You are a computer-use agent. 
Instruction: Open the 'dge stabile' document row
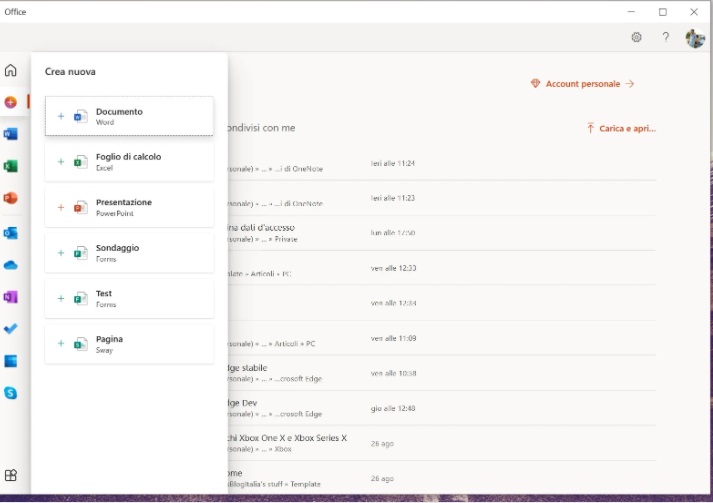pos(441,373)
